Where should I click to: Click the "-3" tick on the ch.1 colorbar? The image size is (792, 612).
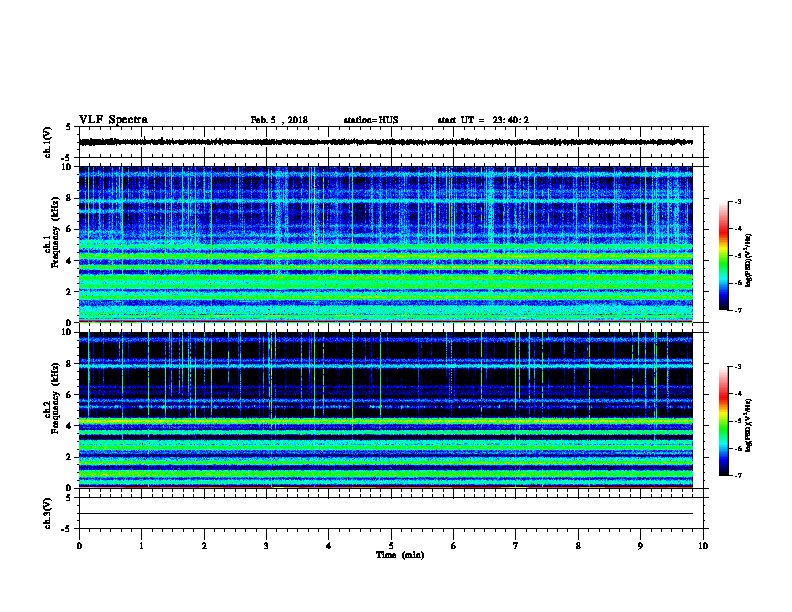[738, 201]
